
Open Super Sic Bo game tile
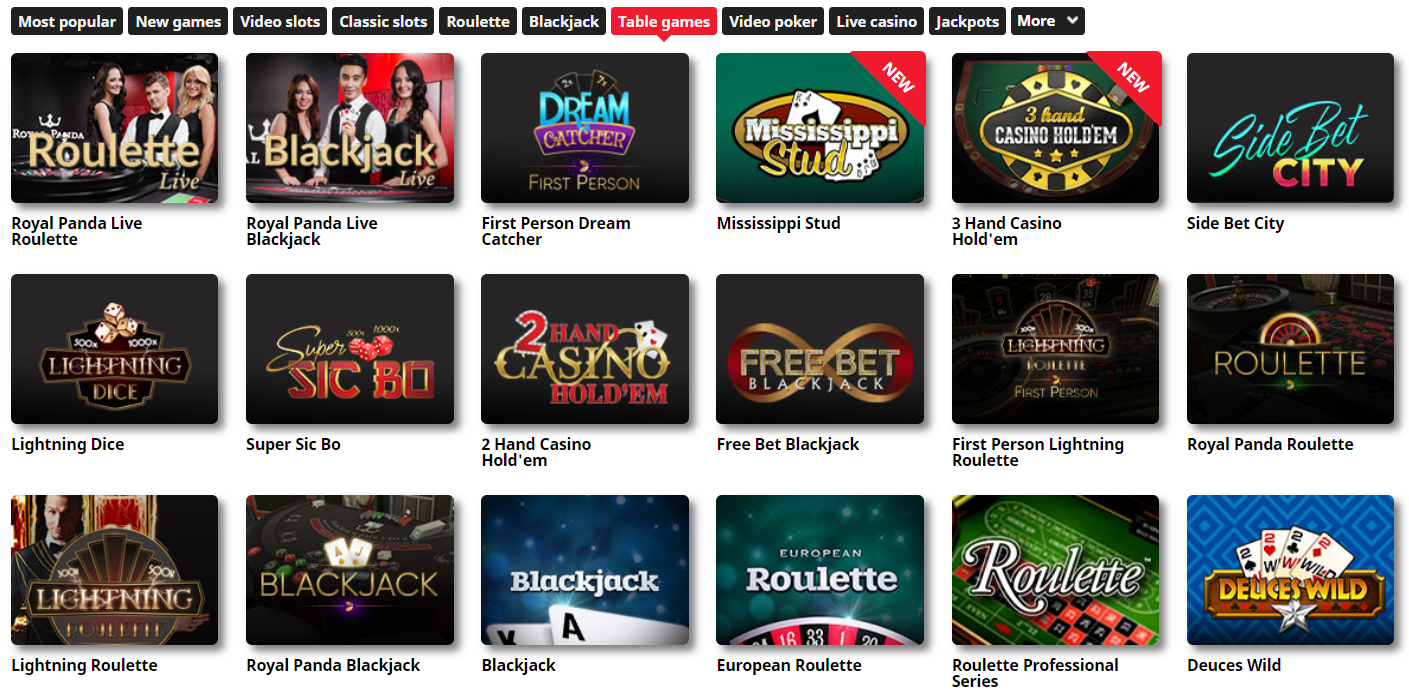pyautogui.click(x=350, y=349)
